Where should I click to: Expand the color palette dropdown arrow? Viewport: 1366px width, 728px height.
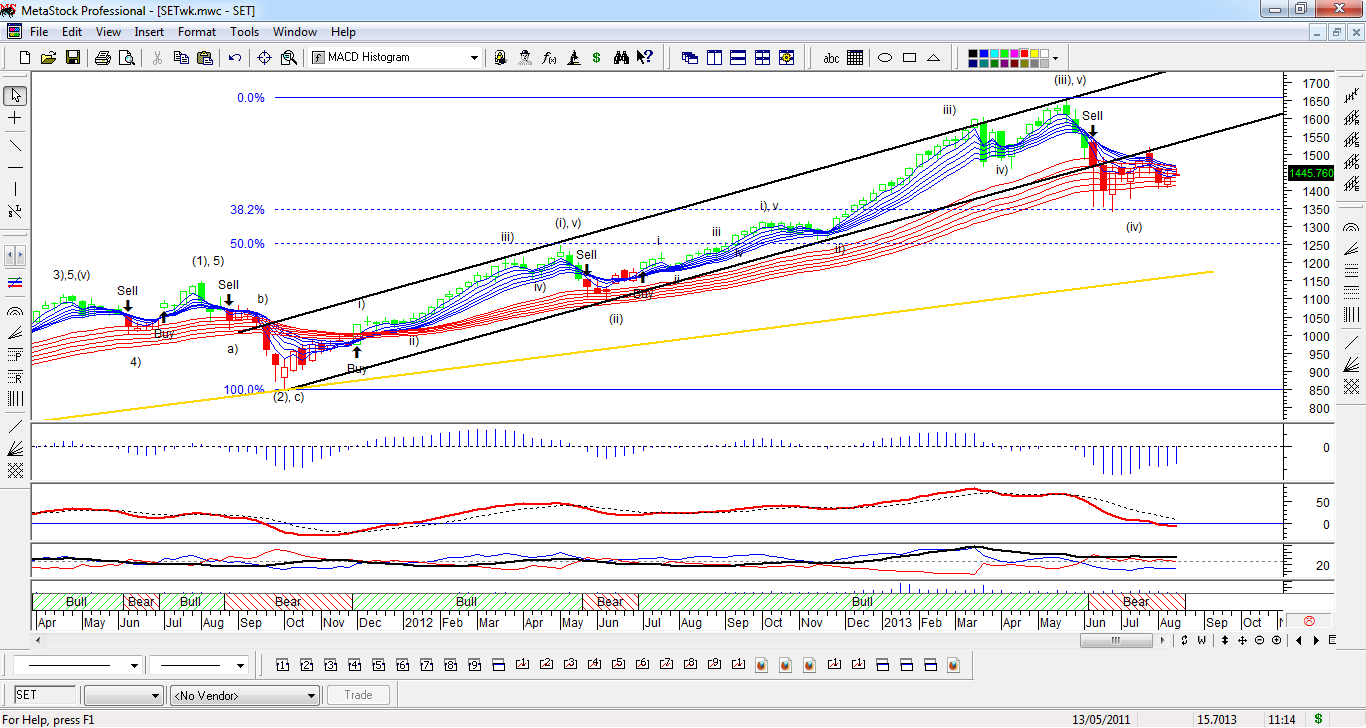1054,58
